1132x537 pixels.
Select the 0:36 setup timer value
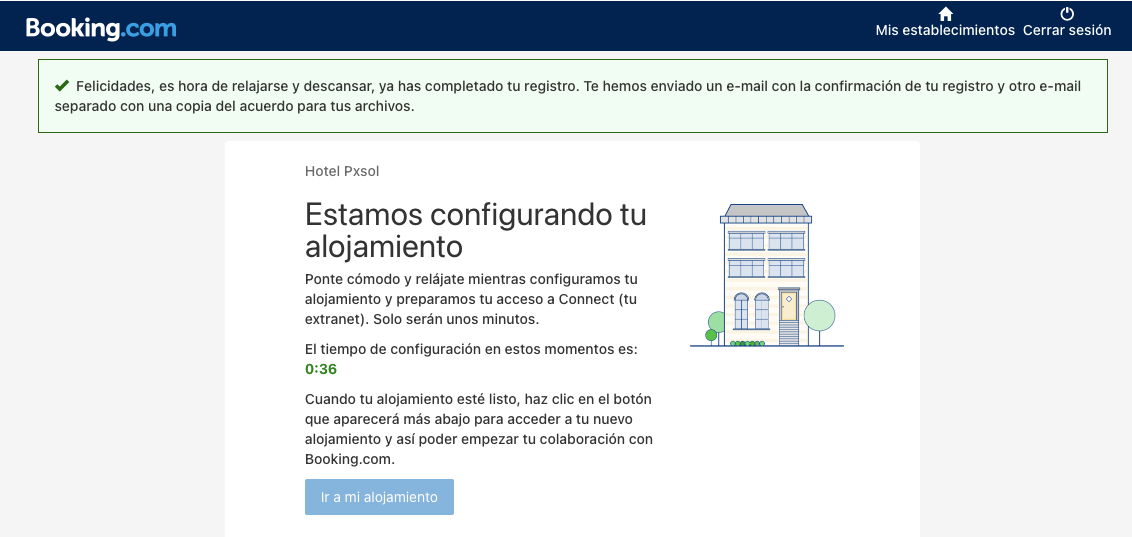[x=321, y=370]
